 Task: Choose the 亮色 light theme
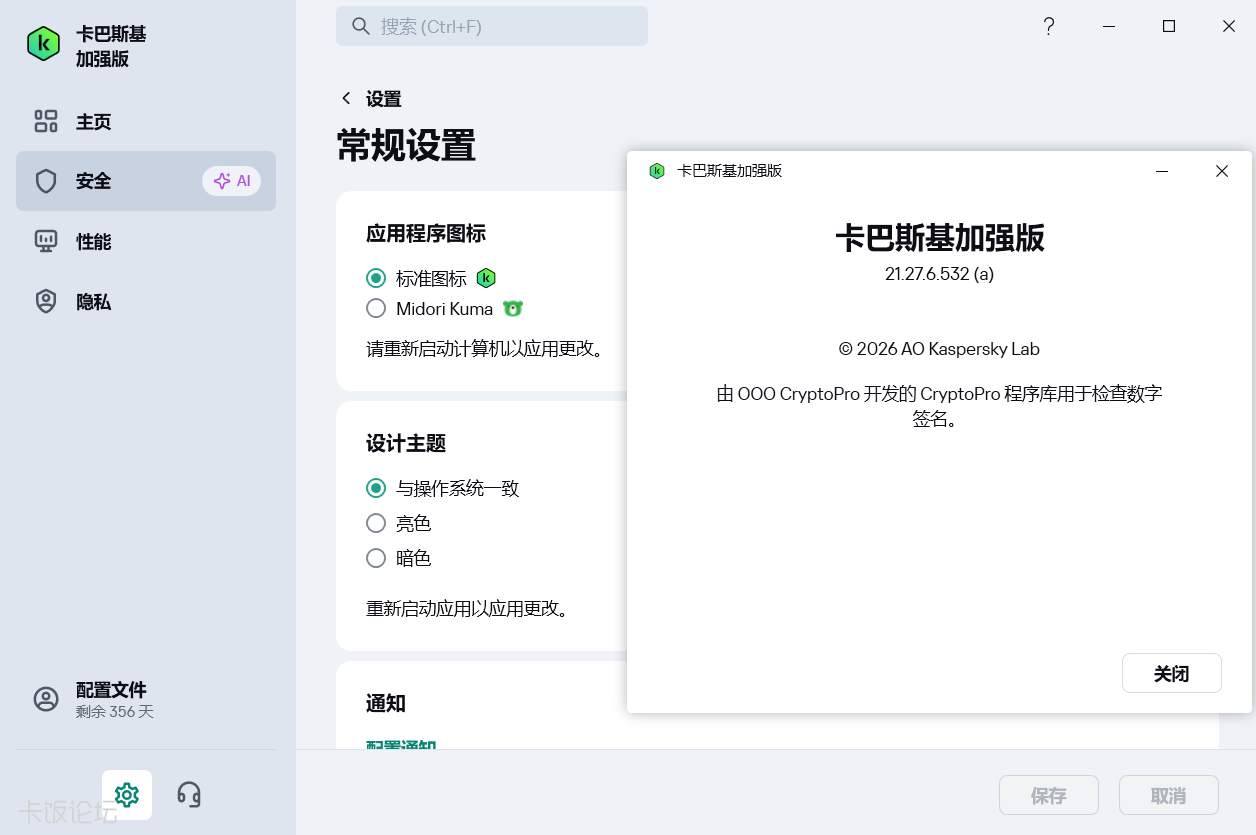pos(376,523)
